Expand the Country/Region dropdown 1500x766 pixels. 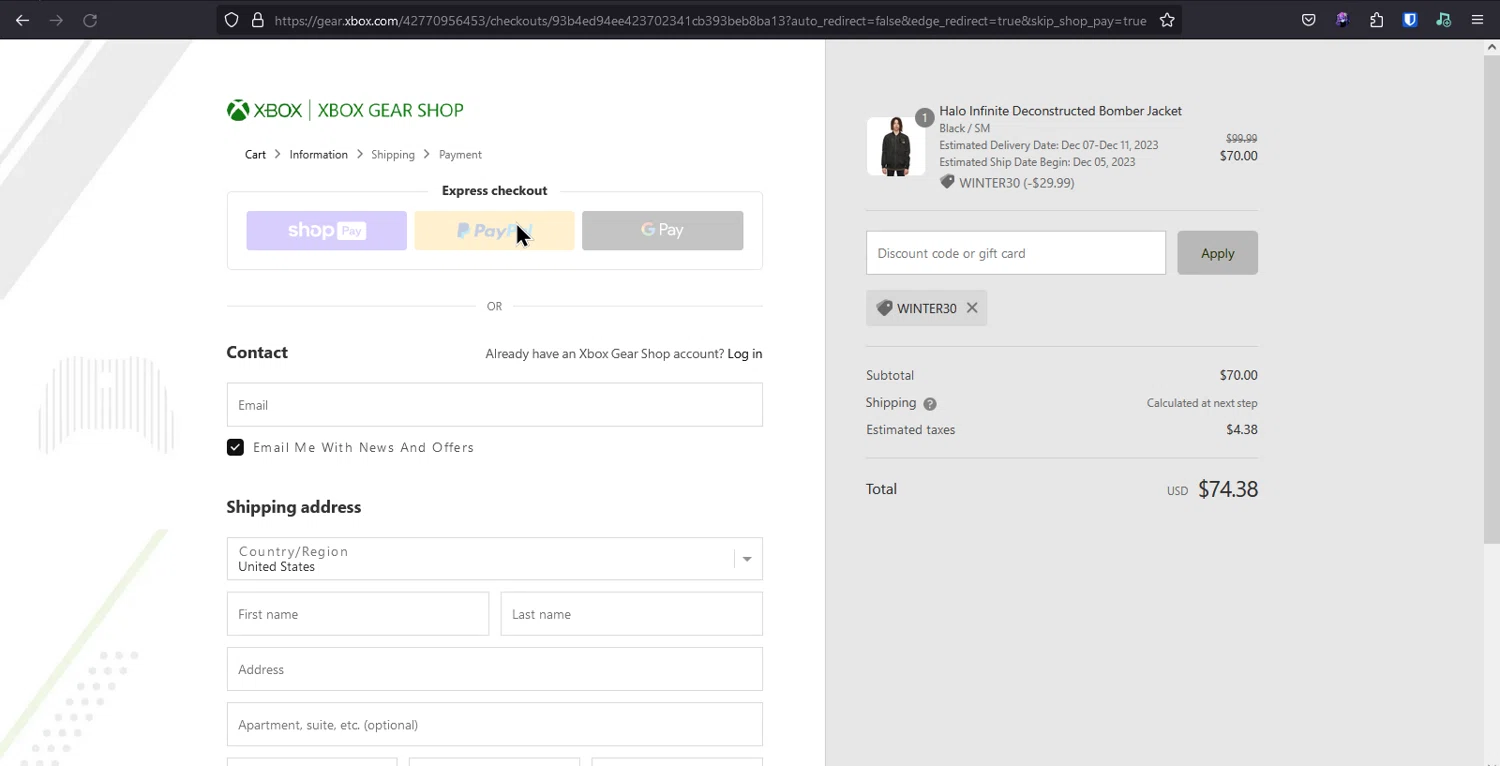point(746,559)
